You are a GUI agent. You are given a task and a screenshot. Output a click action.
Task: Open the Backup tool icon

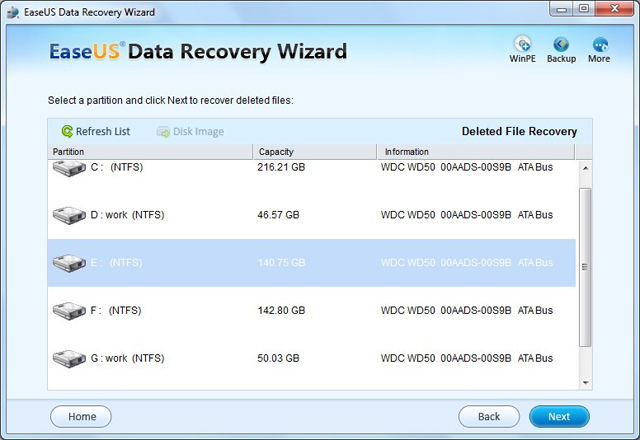[x=561, y=44]
